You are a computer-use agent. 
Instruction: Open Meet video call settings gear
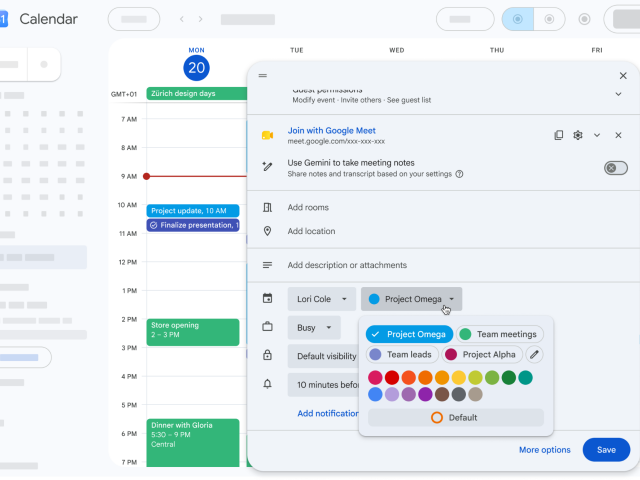pyautogui.click(x=578, y=135)
